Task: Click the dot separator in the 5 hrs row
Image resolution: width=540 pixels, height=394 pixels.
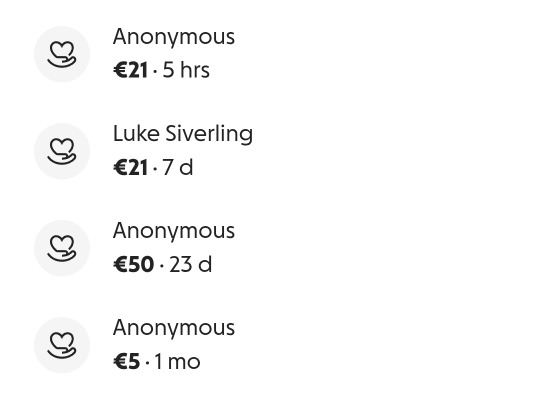Action: point(155,71)
